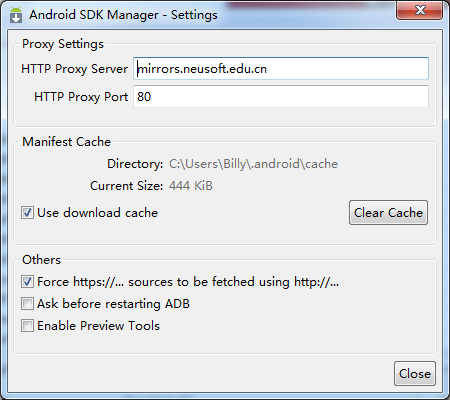
Task: Enable Ask before restarting ADB
Action: [27, 304]
